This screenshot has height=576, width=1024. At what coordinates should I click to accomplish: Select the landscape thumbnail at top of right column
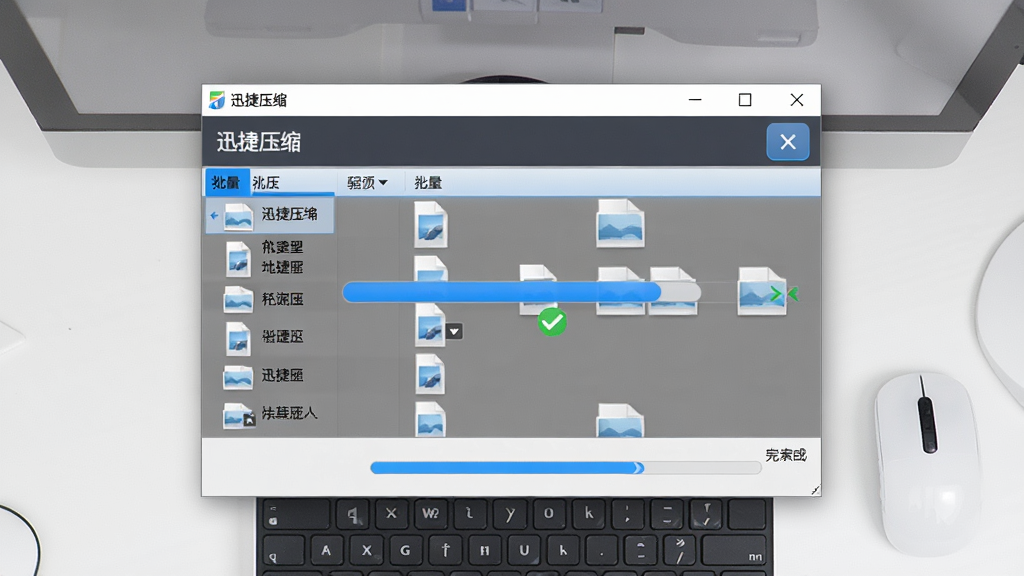(x=620, y=223)
